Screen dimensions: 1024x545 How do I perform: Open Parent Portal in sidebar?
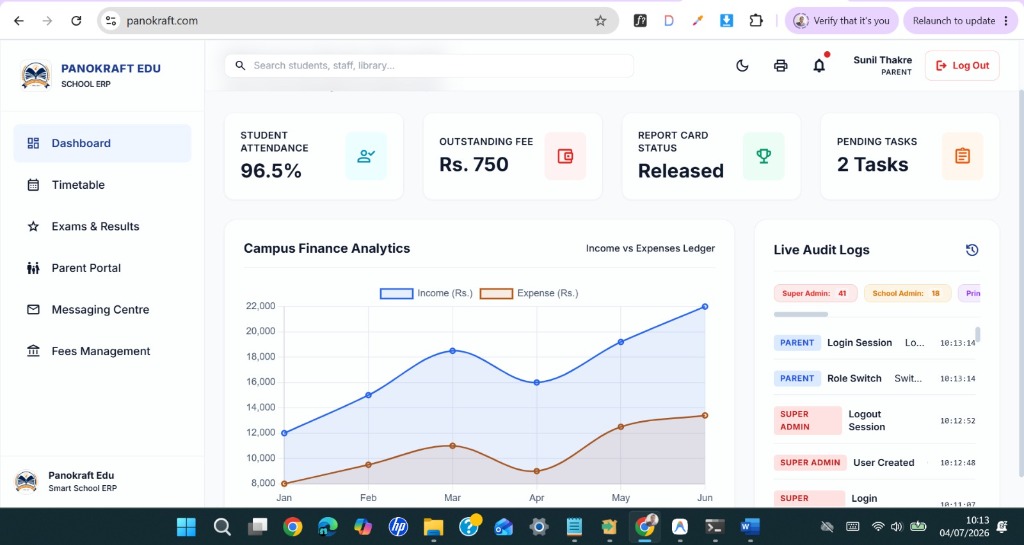(103, 268)
